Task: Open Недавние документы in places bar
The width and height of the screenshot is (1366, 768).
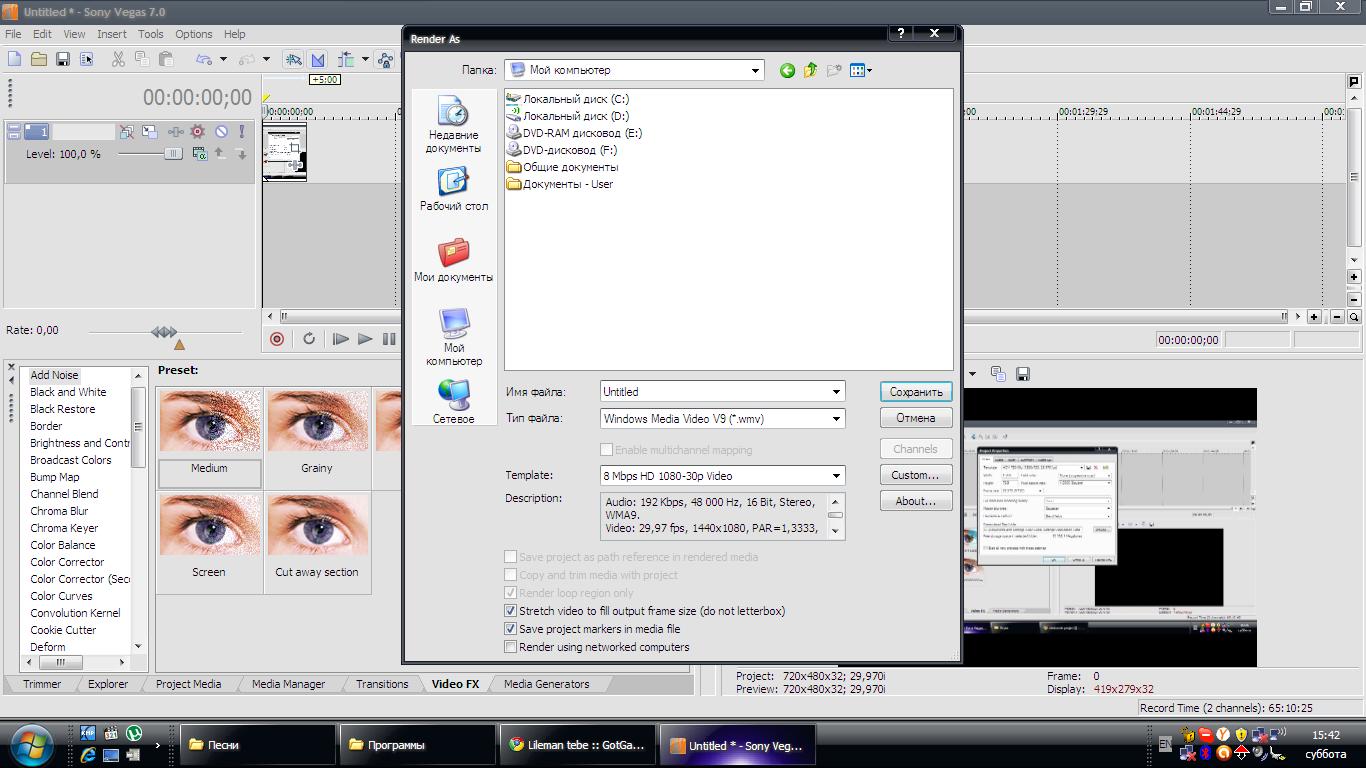Action: tap(453, 125)
